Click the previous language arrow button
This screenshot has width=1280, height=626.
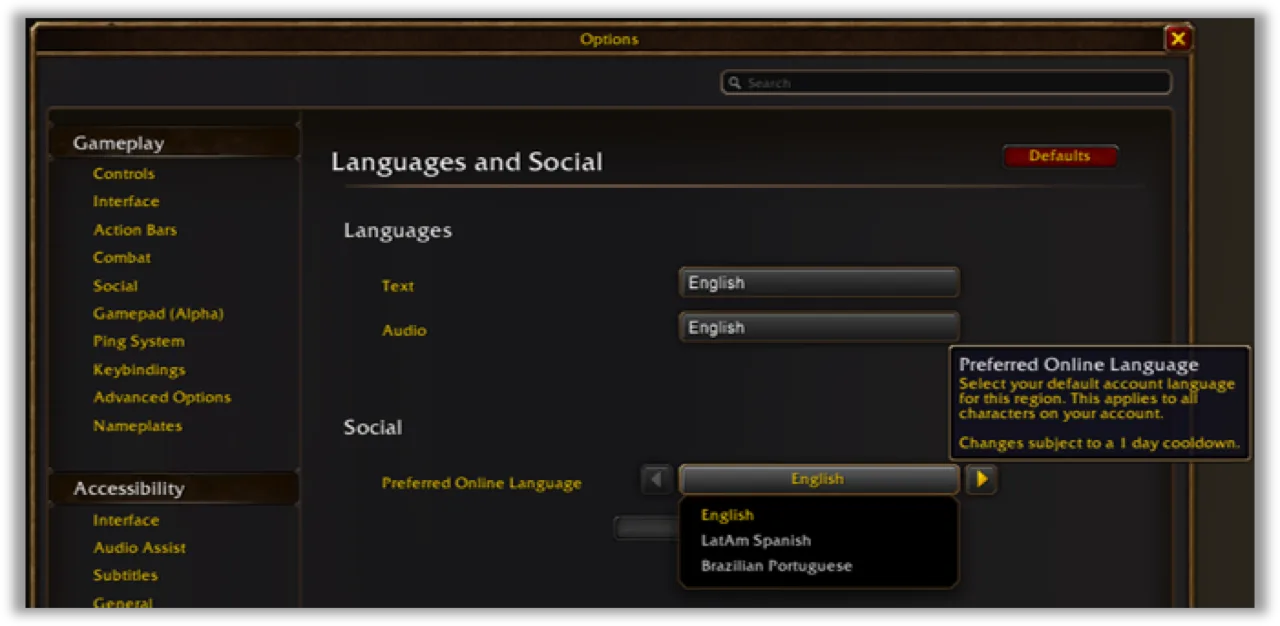(x=657, y=480)
